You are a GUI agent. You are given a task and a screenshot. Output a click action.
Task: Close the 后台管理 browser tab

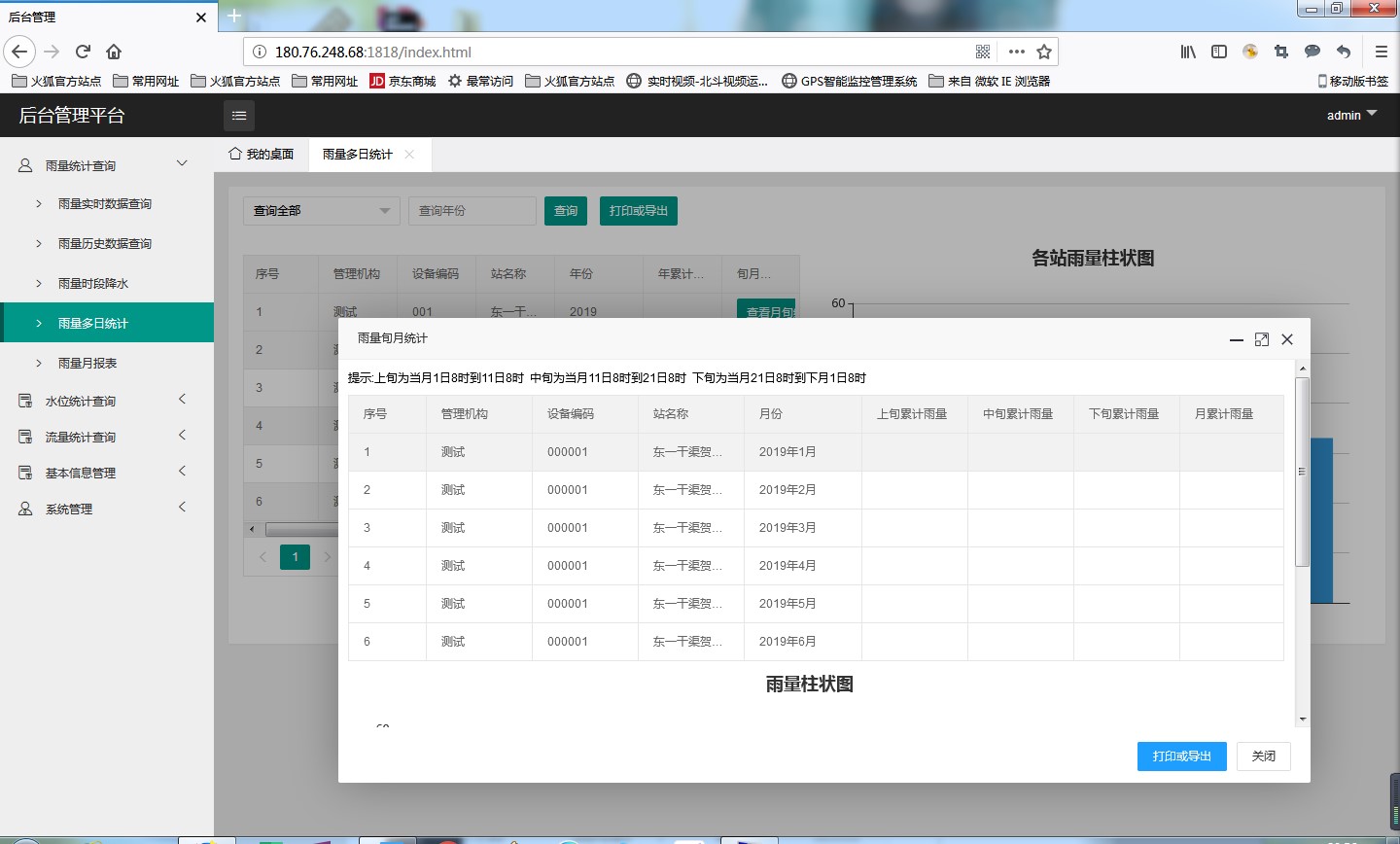[201, 17]
